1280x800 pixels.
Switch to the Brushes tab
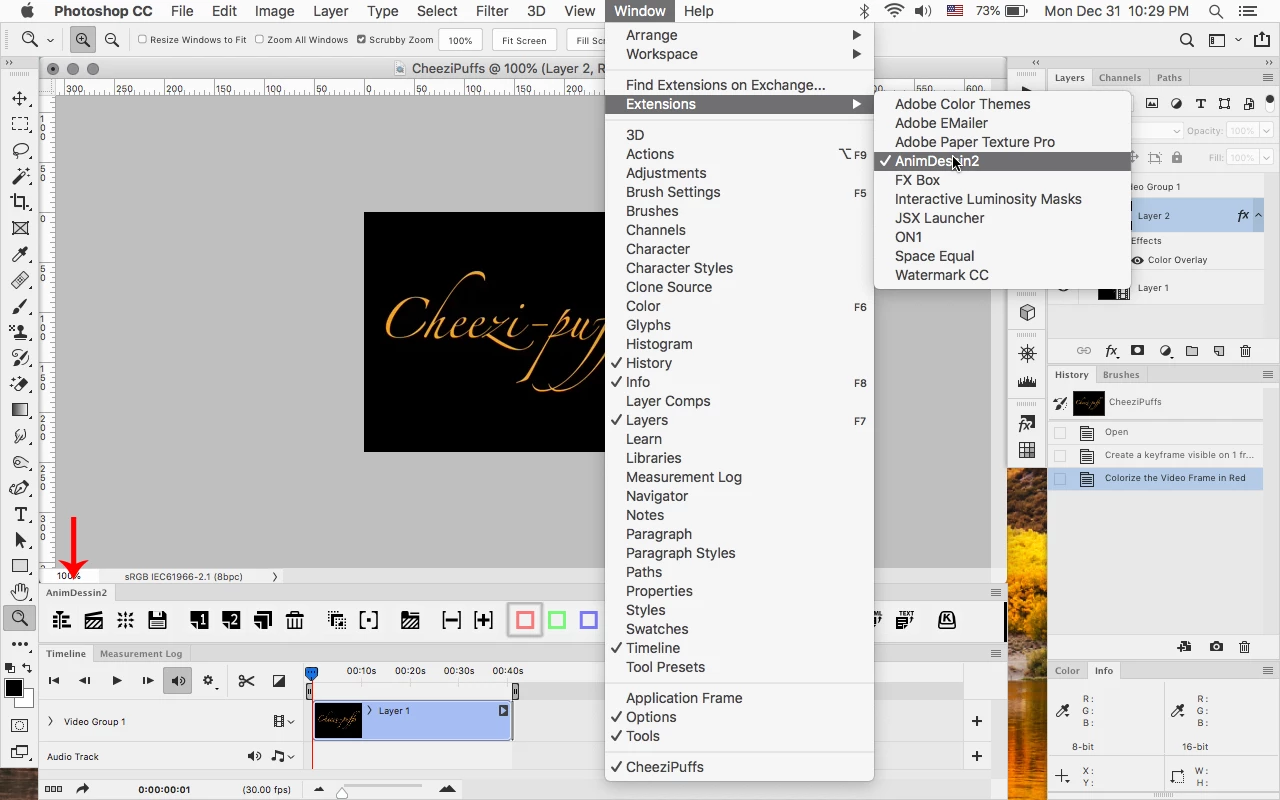1121,375
